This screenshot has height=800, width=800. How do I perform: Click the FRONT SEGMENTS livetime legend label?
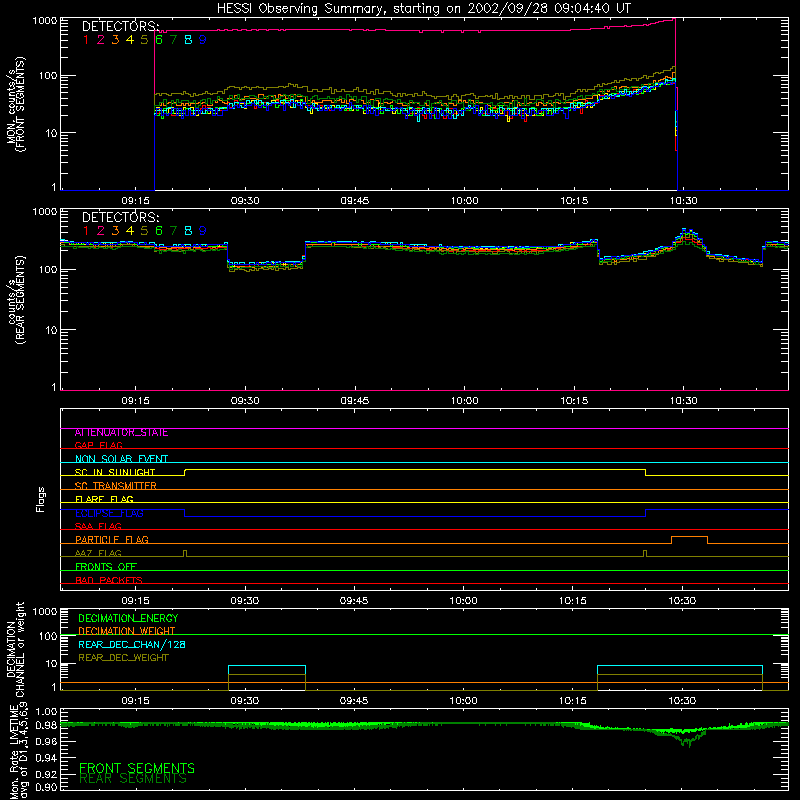(x=137, y=768)
